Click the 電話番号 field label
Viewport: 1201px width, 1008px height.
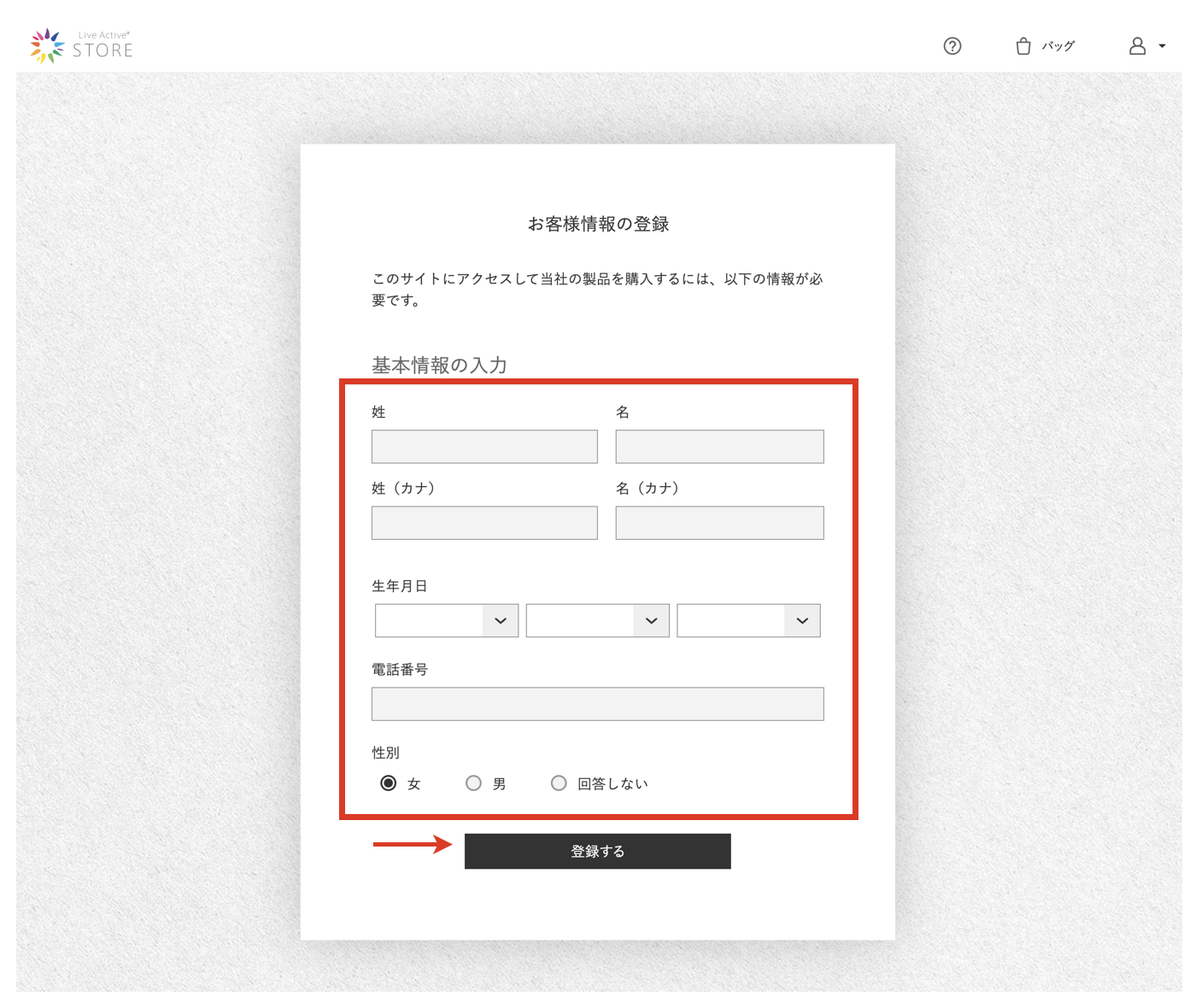click(400, 670)
